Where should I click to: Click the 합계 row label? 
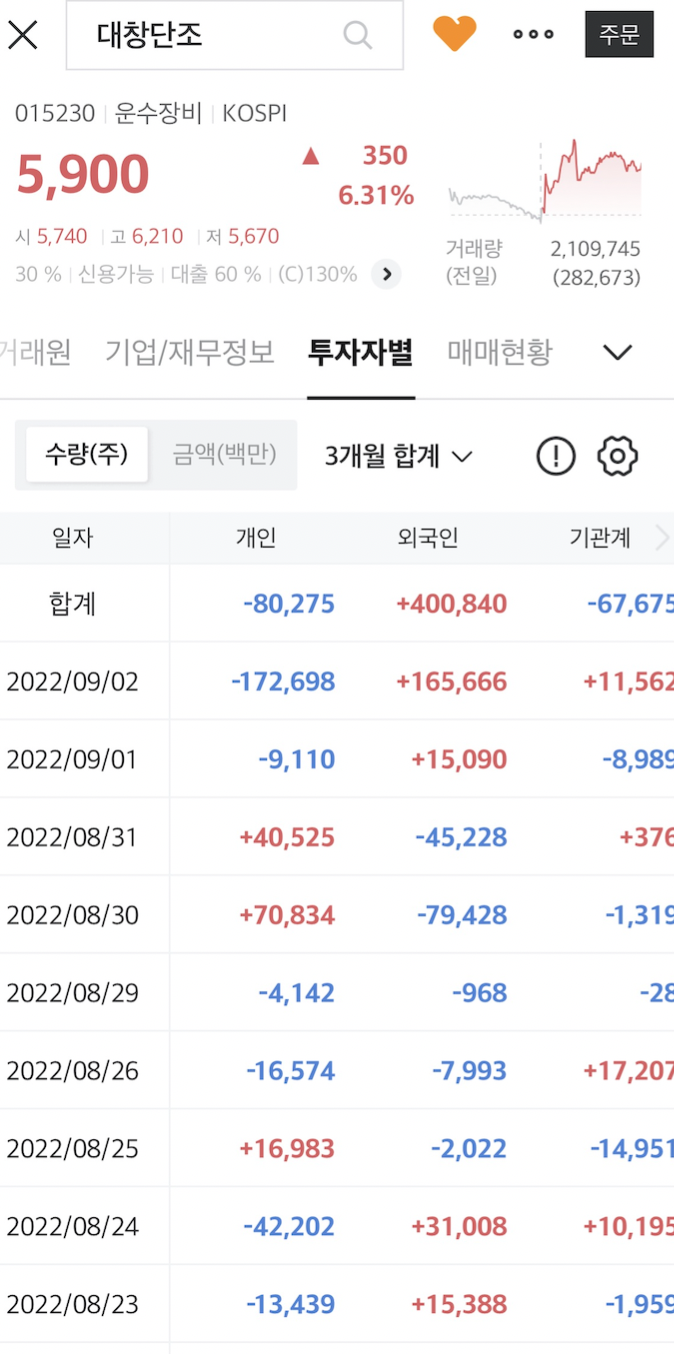pos(72,604)
